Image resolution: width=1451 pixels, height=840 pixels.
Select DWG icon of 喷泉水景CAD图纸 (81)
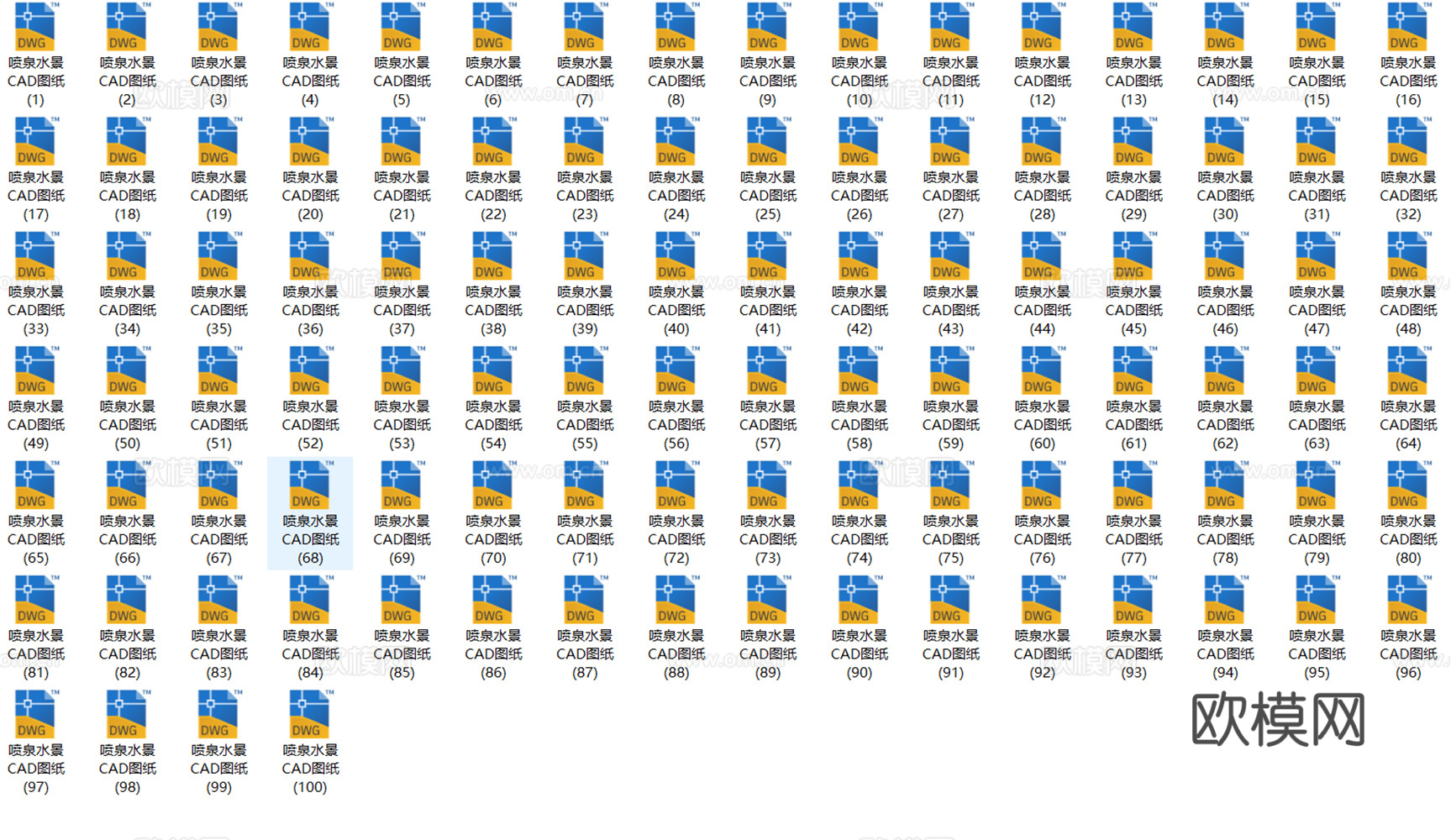(x=35, y=600)
